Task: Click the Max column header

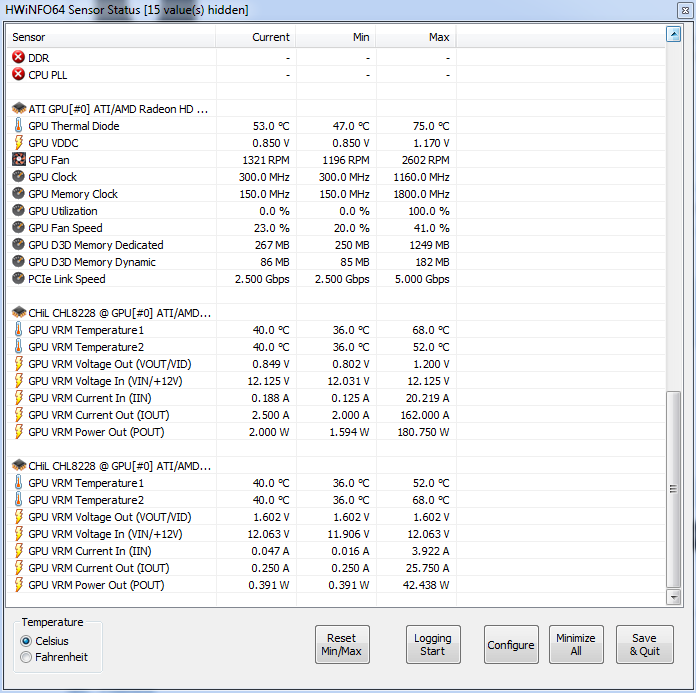Action: 416,37
